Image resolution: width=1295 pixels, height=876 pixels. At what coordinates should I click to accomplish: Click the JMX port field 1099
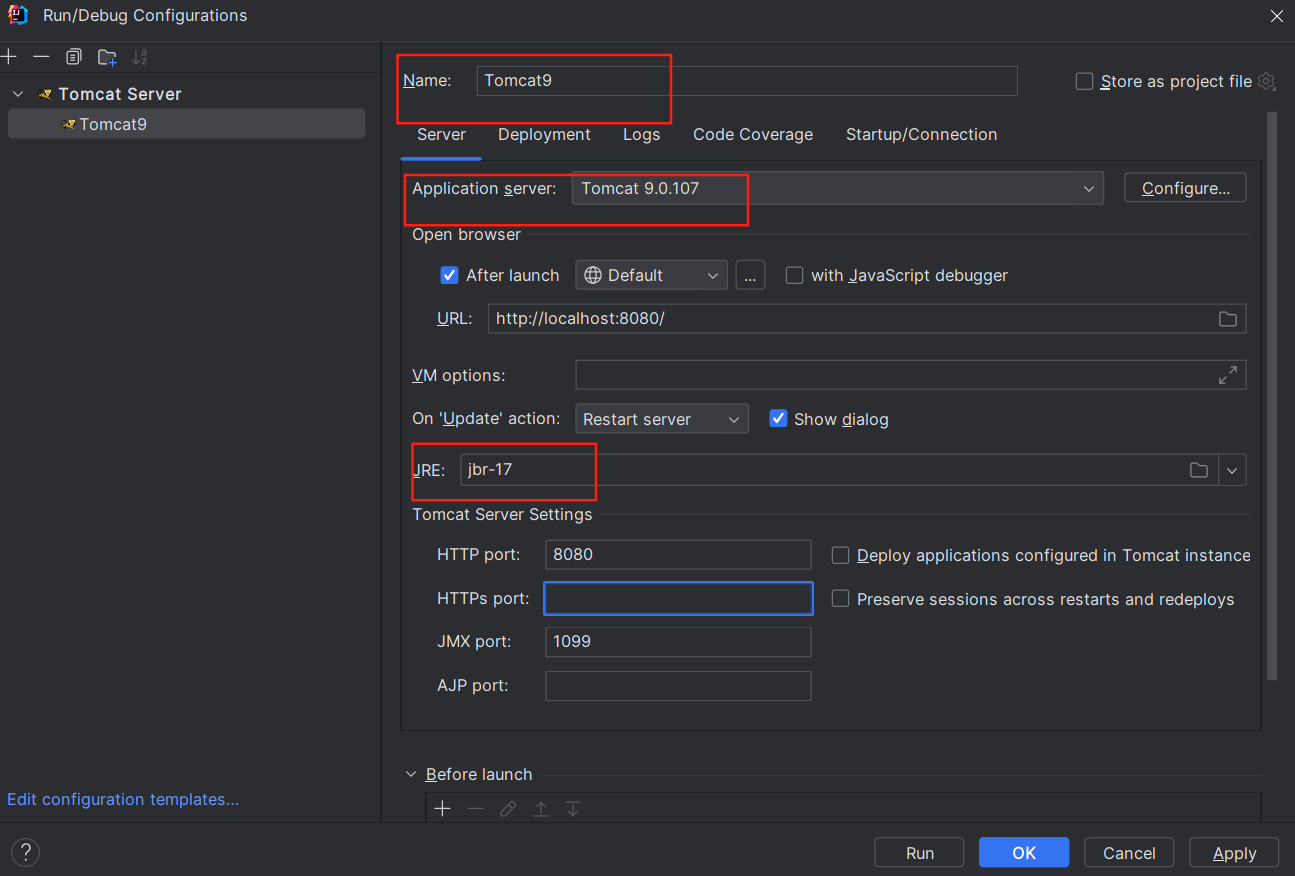[x=678, y=642]
